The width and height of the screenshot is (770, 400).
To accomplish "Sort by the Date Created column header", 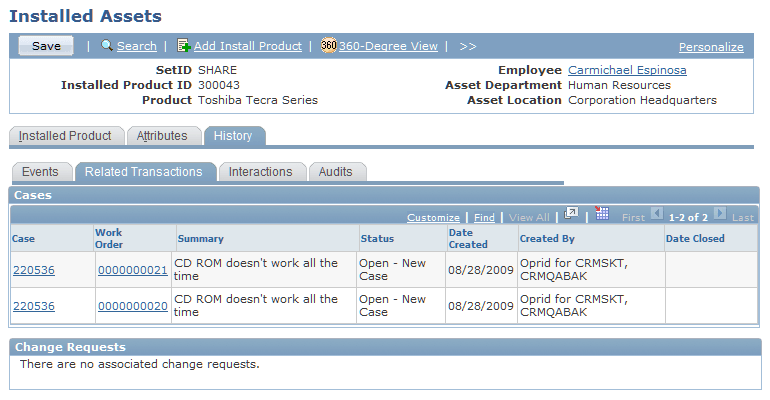I will 468,239.
